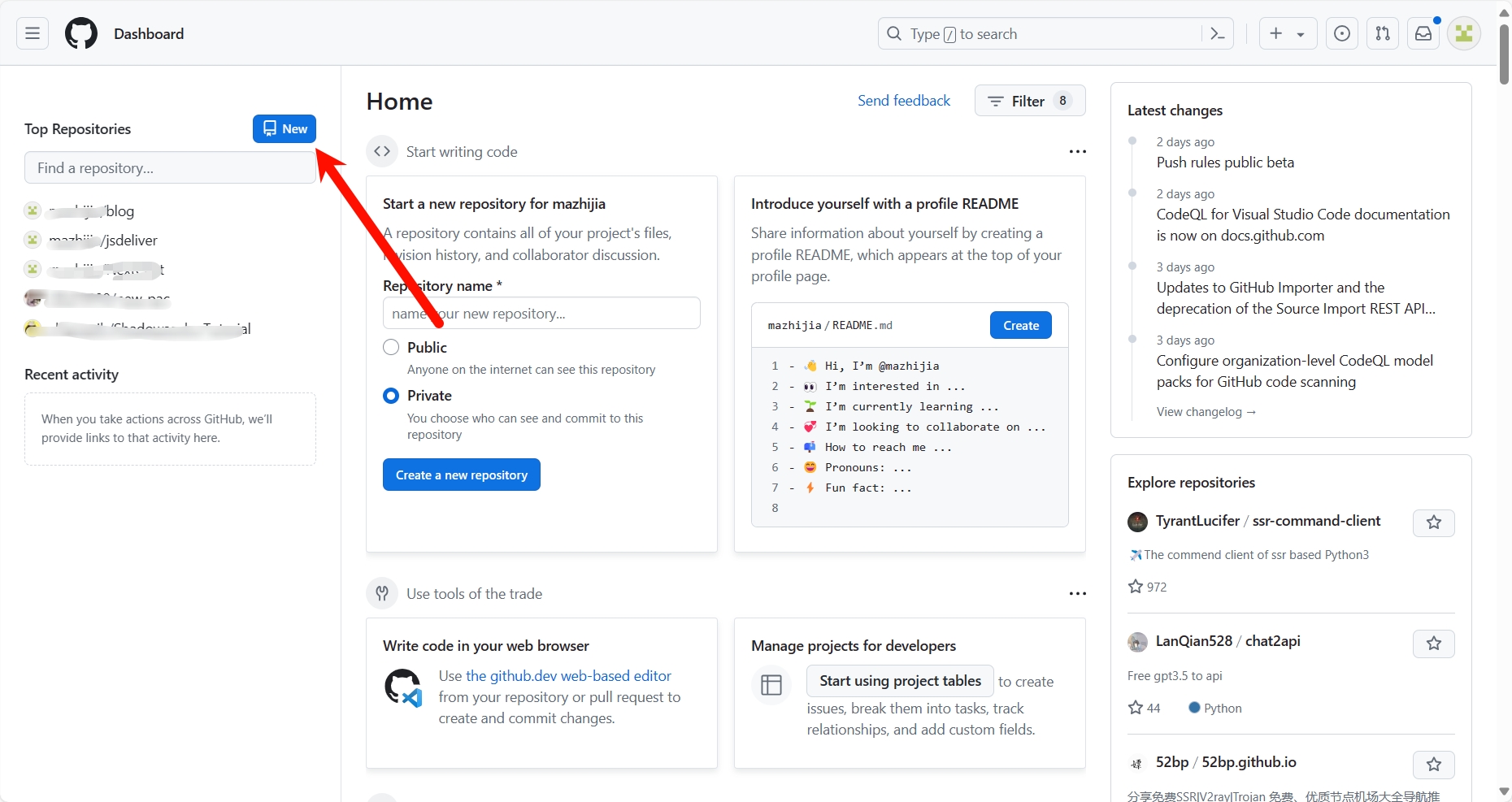Image resolution: width=1512 pixels, height=802 pixels.
Task: Open 52bp.github.io repository link
Action: tap(1249, 762)
